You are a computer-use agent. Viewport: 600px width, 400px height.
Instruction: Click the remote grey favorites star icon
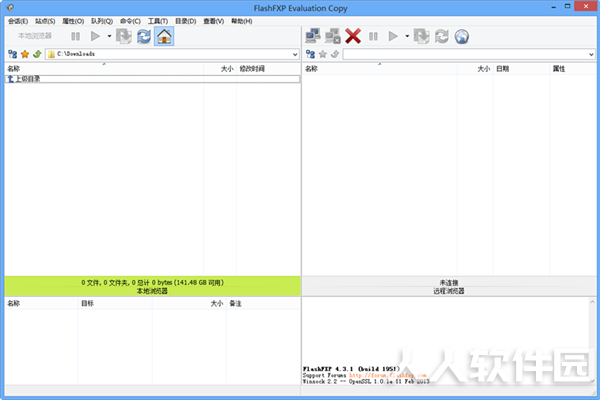coord(323,54)
